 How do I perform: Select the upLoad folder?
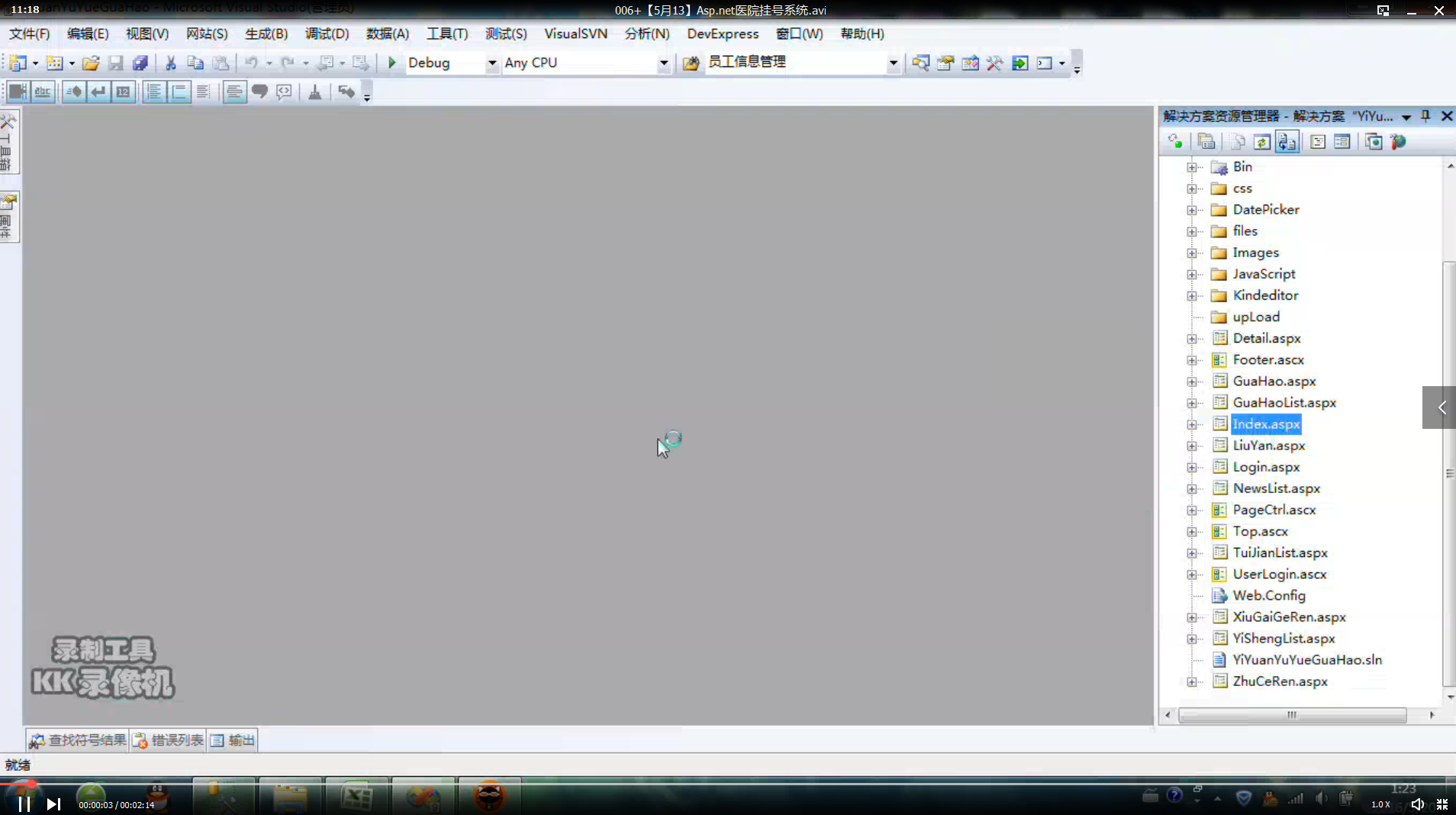1256,317
